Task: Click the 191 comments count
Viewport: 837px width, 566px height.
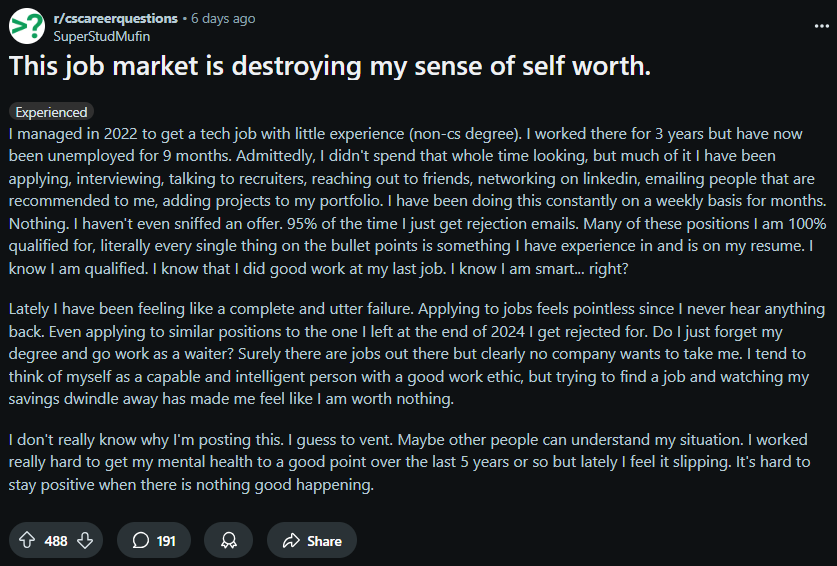Action: (x=166, y=541)
